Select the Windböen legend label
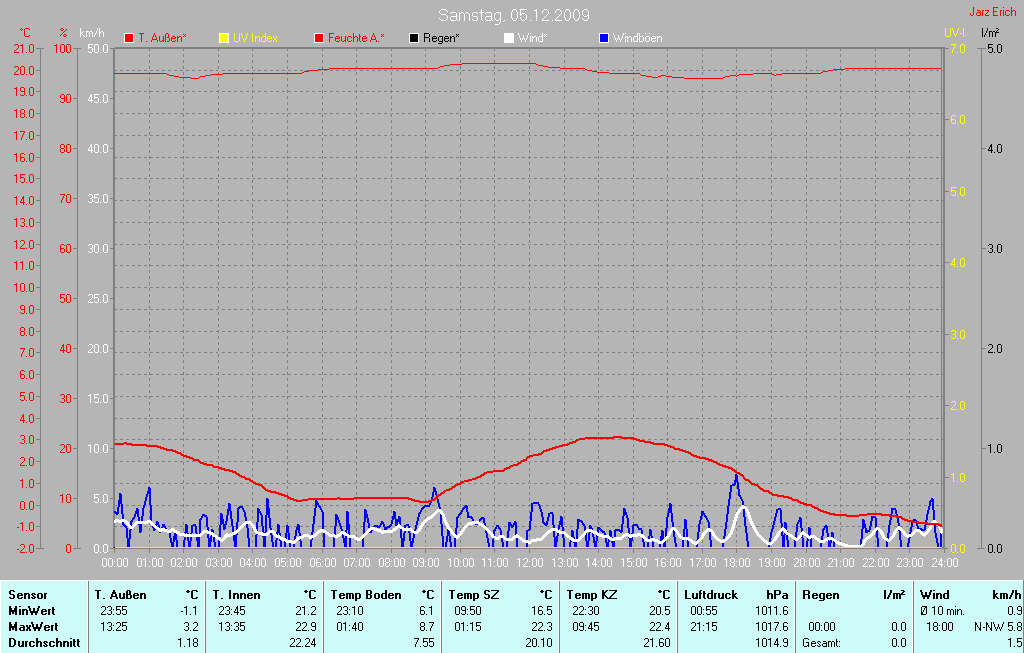This screenshot has width=1024, height=653. point(637,38)
